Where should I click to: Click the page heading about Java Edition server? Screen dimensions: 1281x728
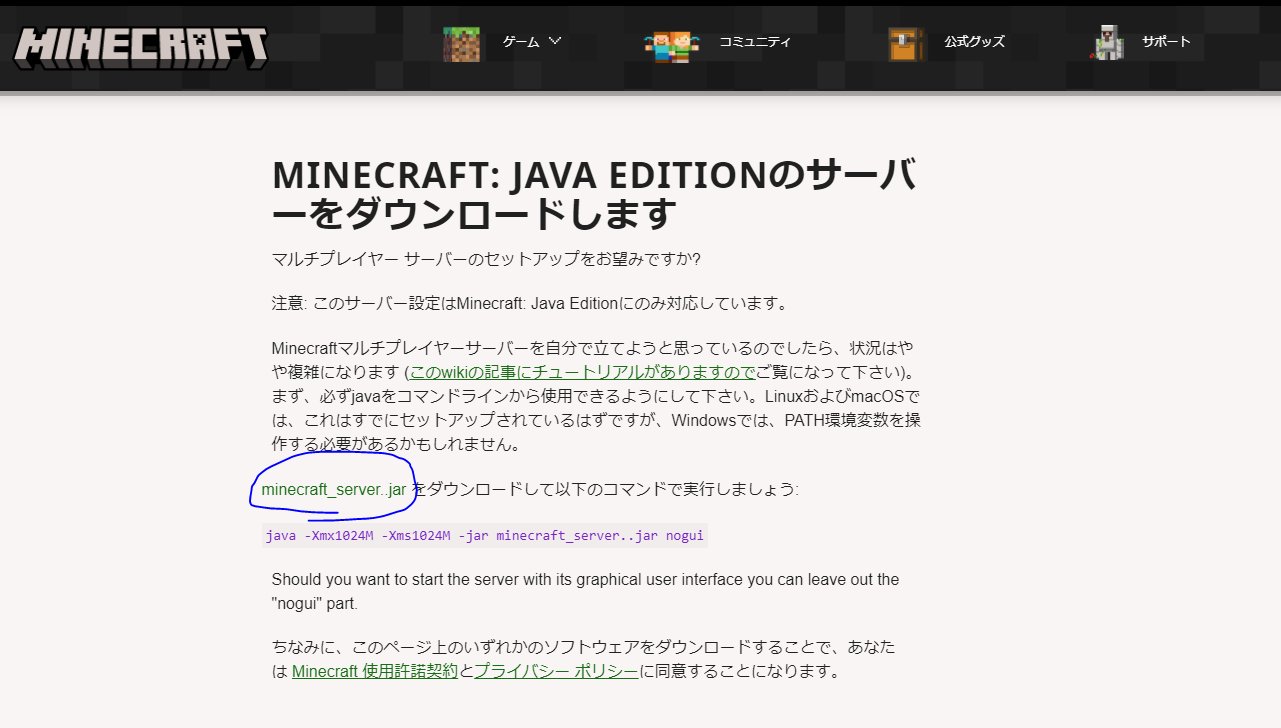tap(596, 194)
